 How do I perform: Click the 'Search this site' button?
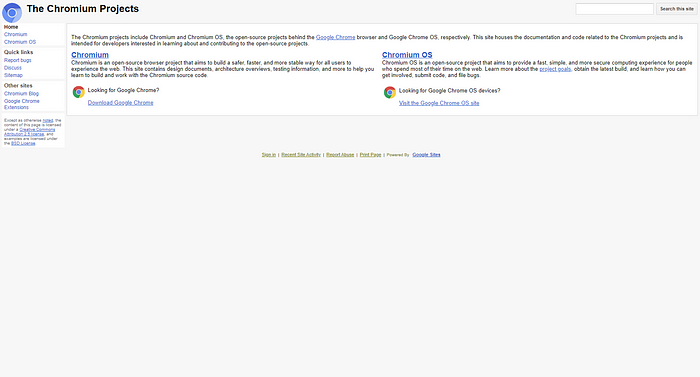[677, 9]
